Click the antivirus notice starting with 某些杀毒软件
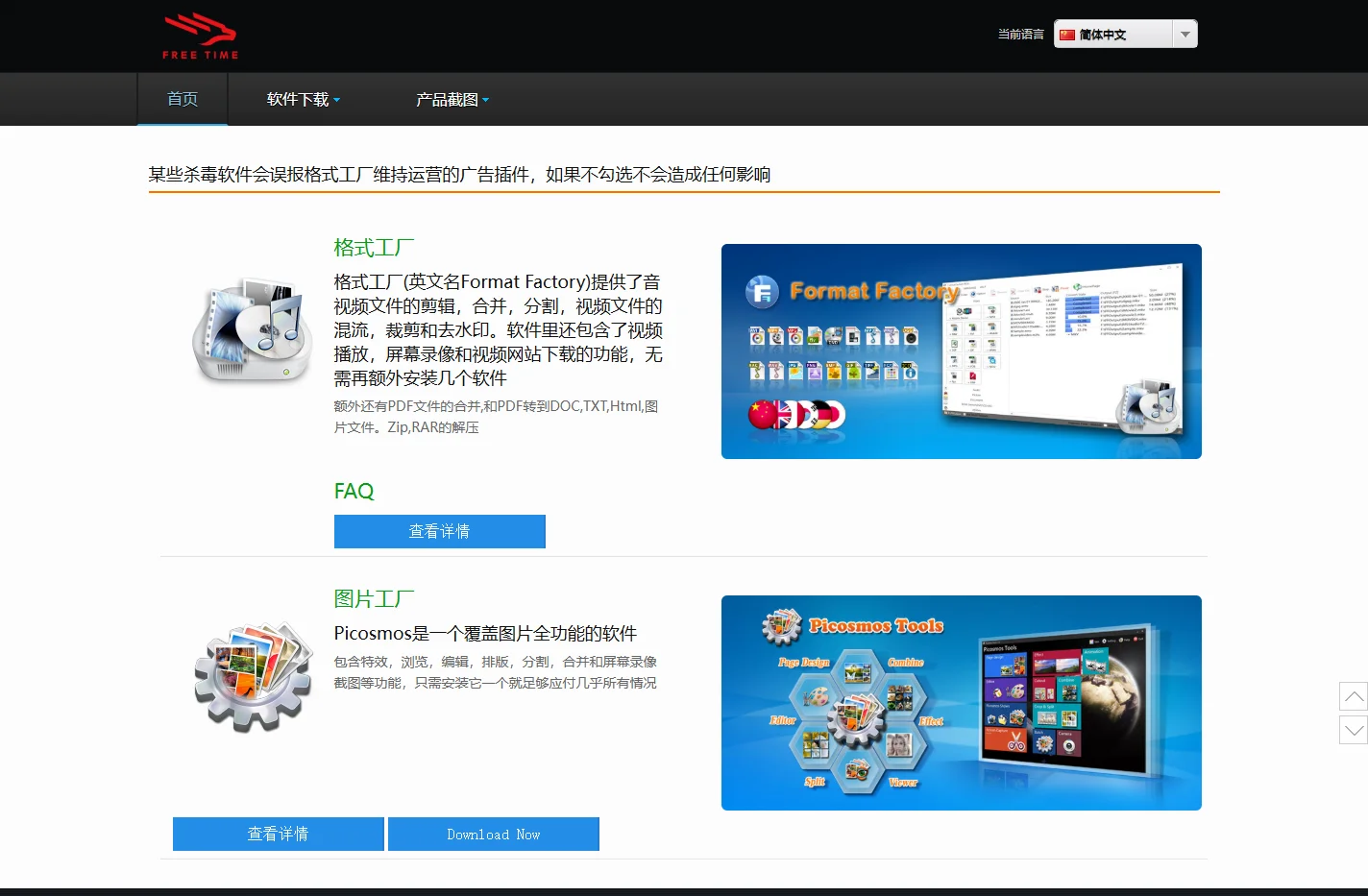 pos(459,175)
